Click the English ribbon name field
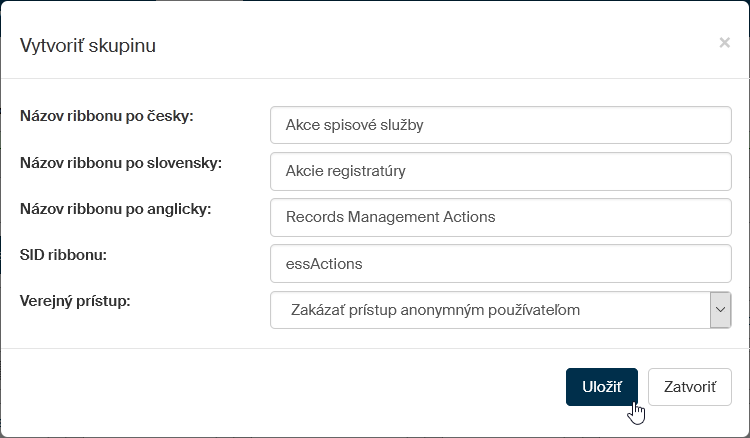The width and height of the screenshot is (750, 438). 500,217
